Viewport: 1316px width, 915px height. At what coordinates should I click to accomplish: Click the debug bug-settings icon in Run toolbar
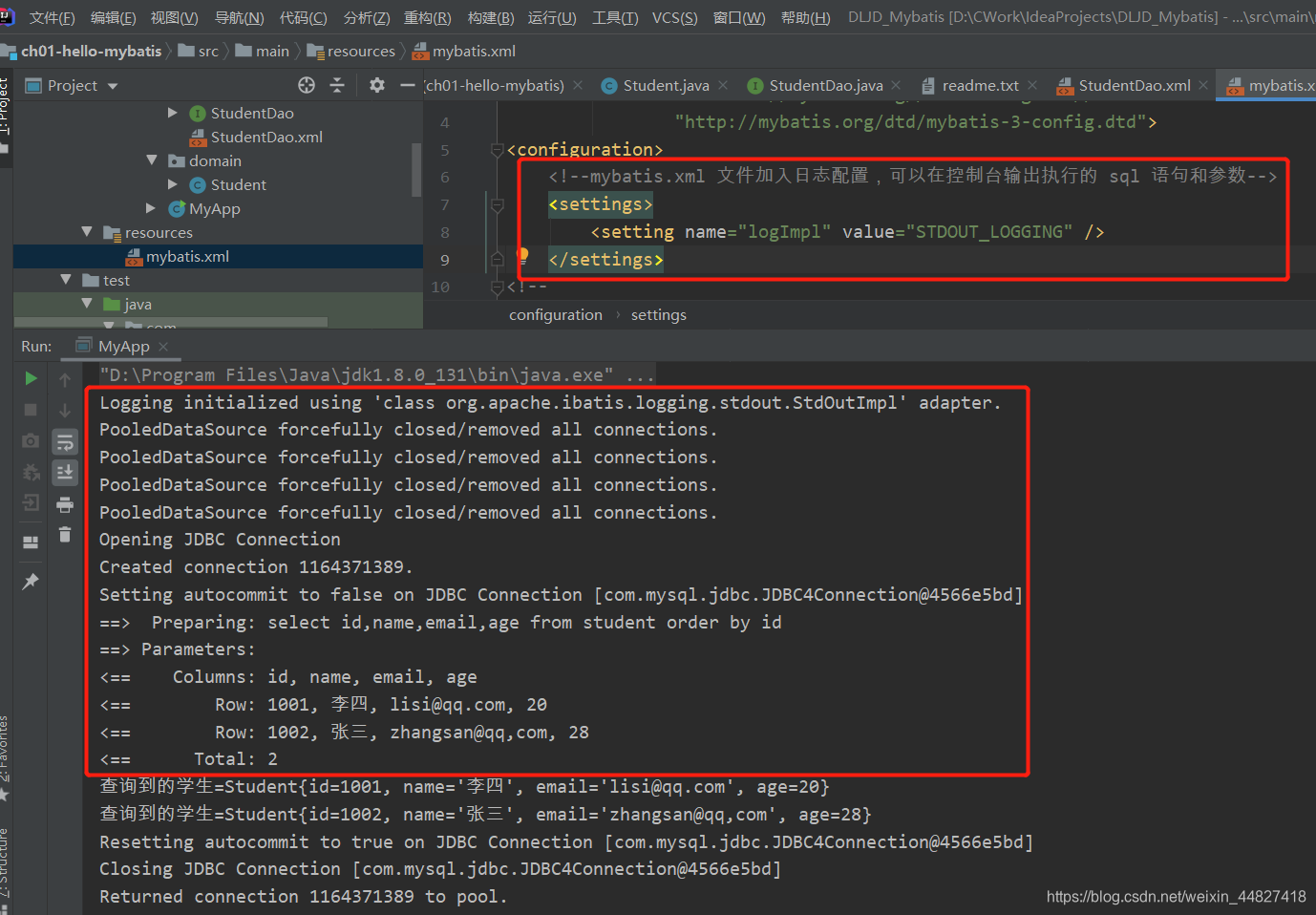(x=31, y=472)
